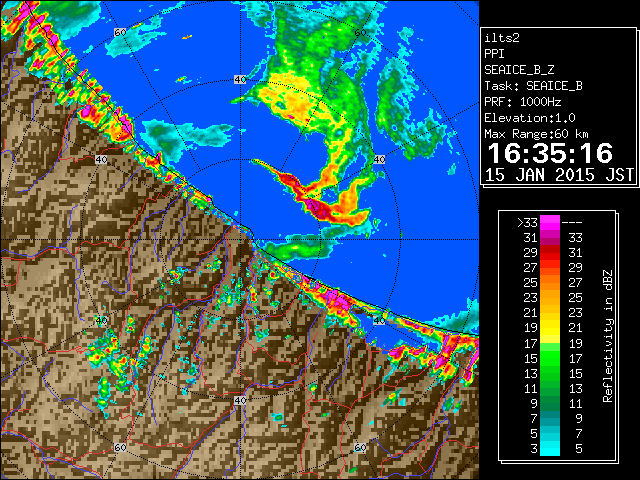
Task: Click the radar site name 'ilts2'
Action: pos(502,38)
